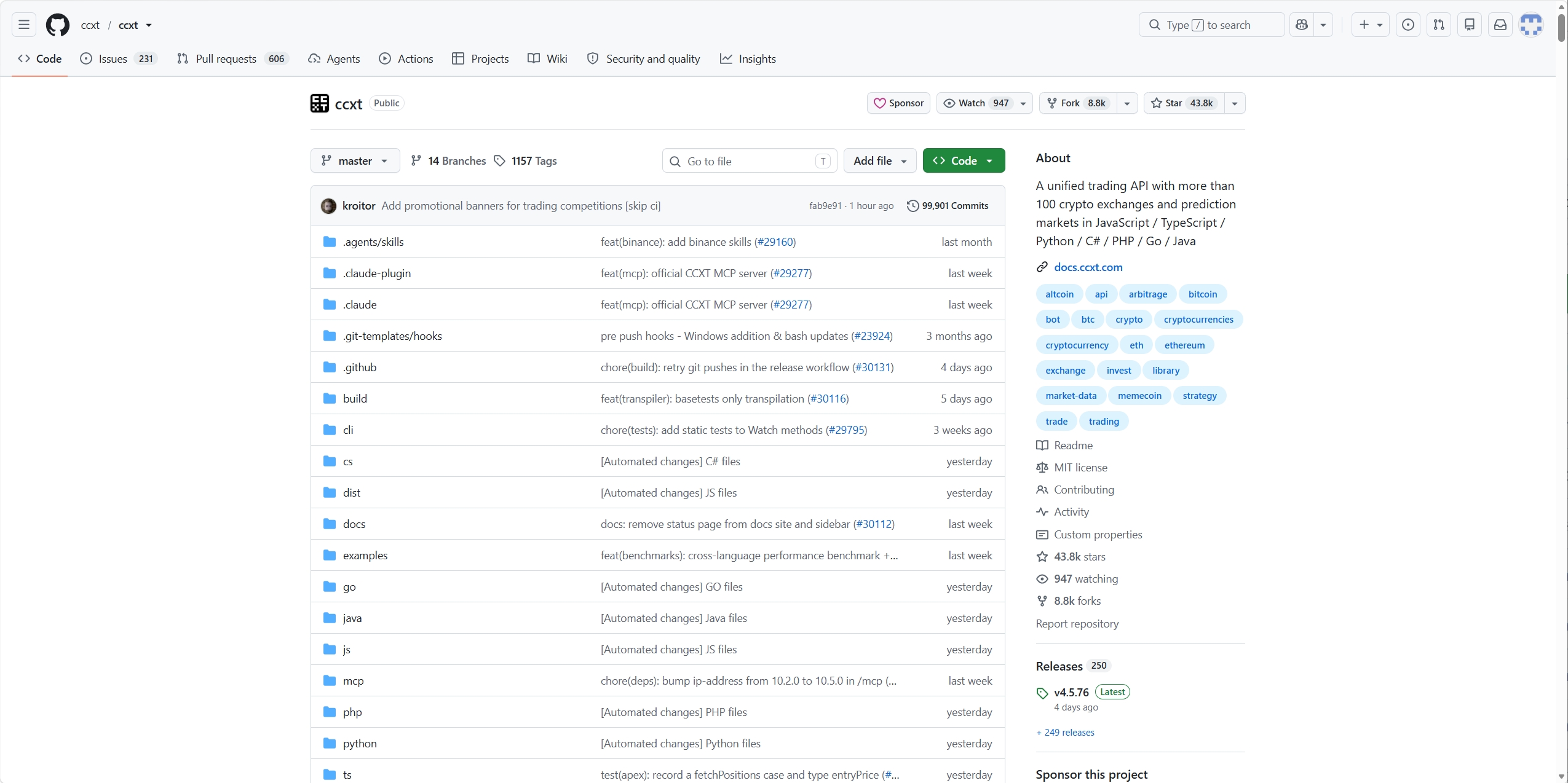Click the link icon beside docs.ccxt.com

coord(1042,267)
